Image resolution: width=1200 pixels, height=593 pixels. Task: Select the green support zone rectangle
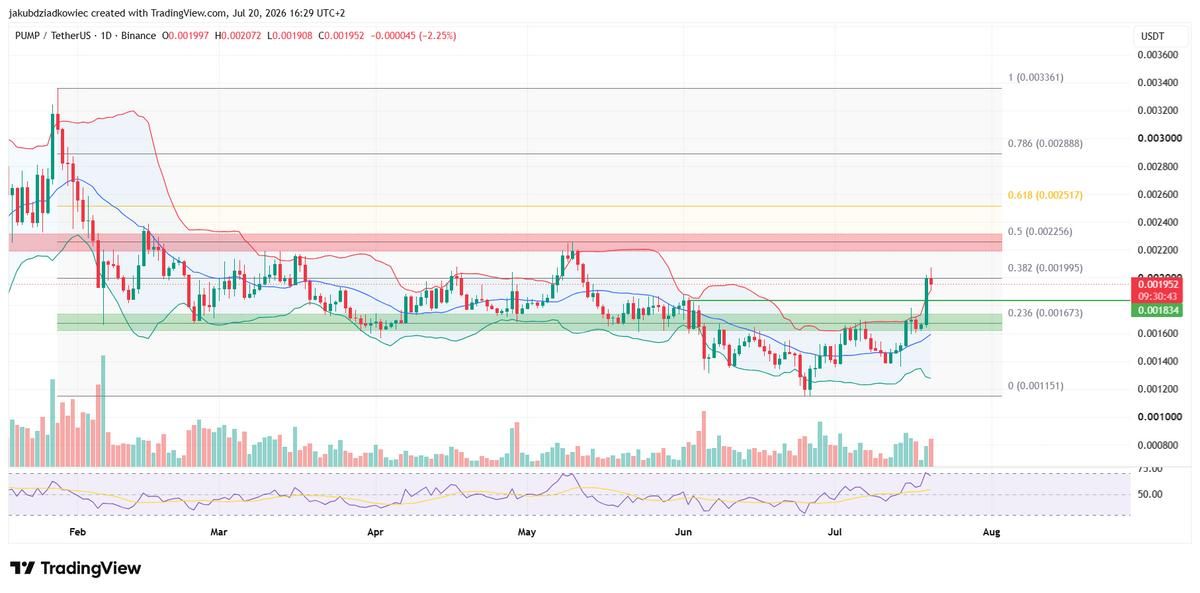click(x=529, y=322)
